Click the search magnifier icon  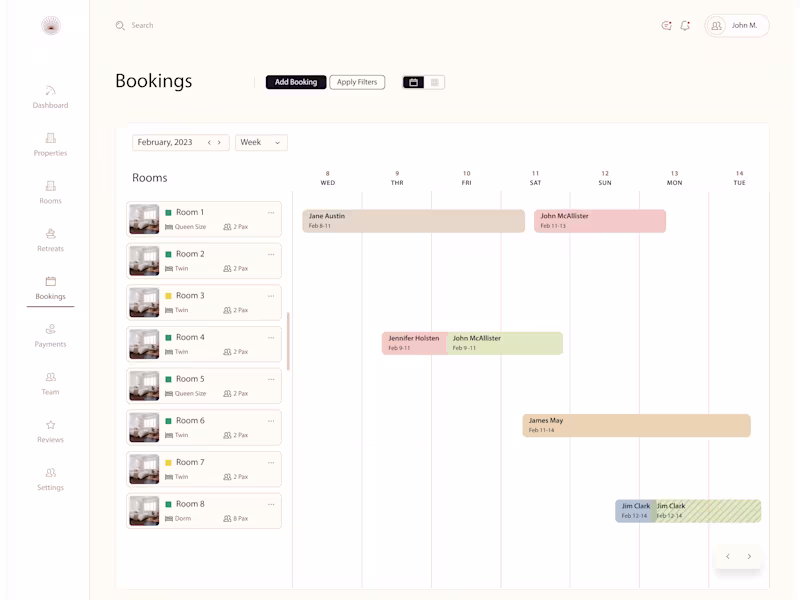click(120, 26)
